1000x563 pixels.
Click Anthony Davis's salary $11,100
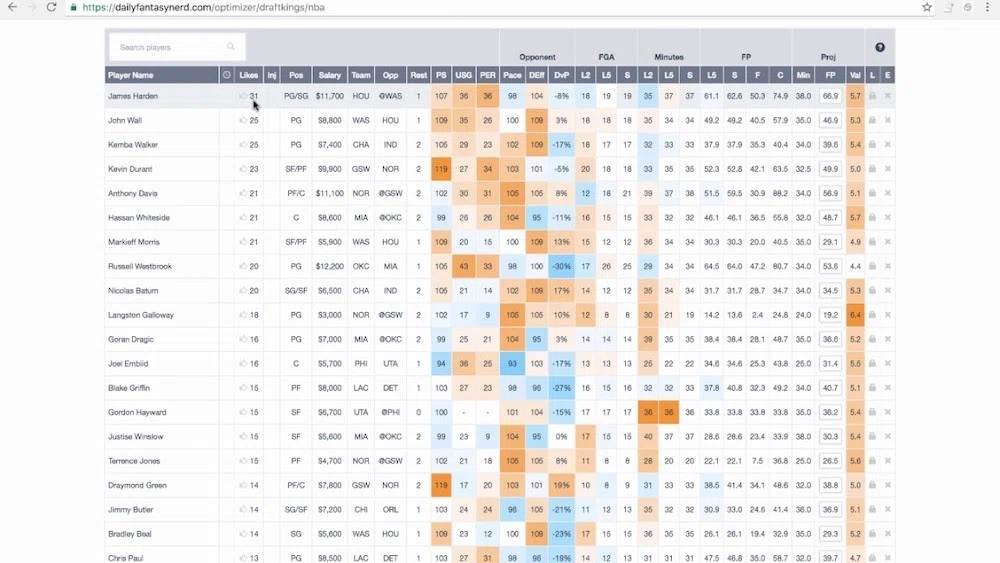[330, 193]
